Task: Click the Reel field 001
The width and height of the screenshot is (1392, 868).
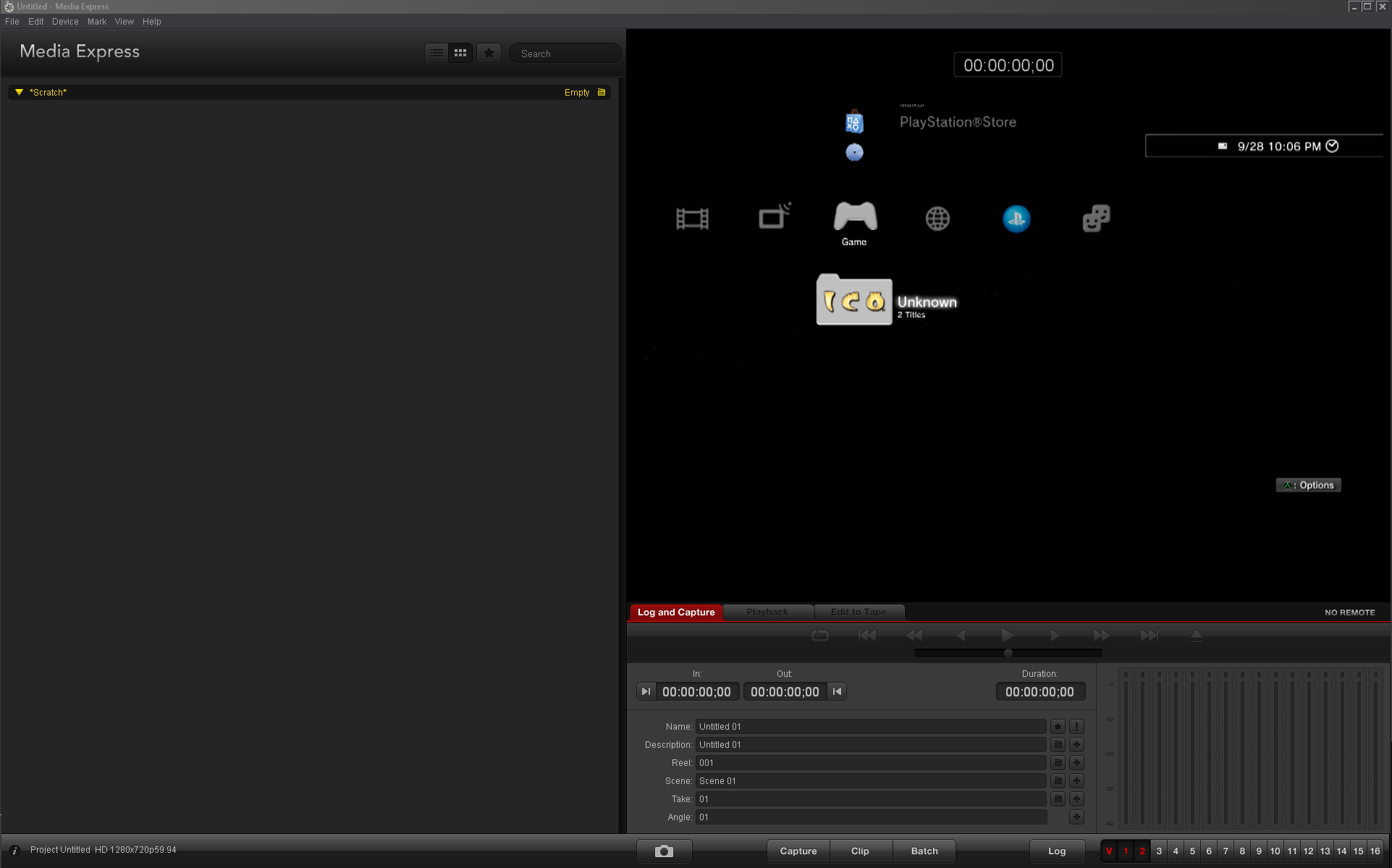Action: pos(871,763)
